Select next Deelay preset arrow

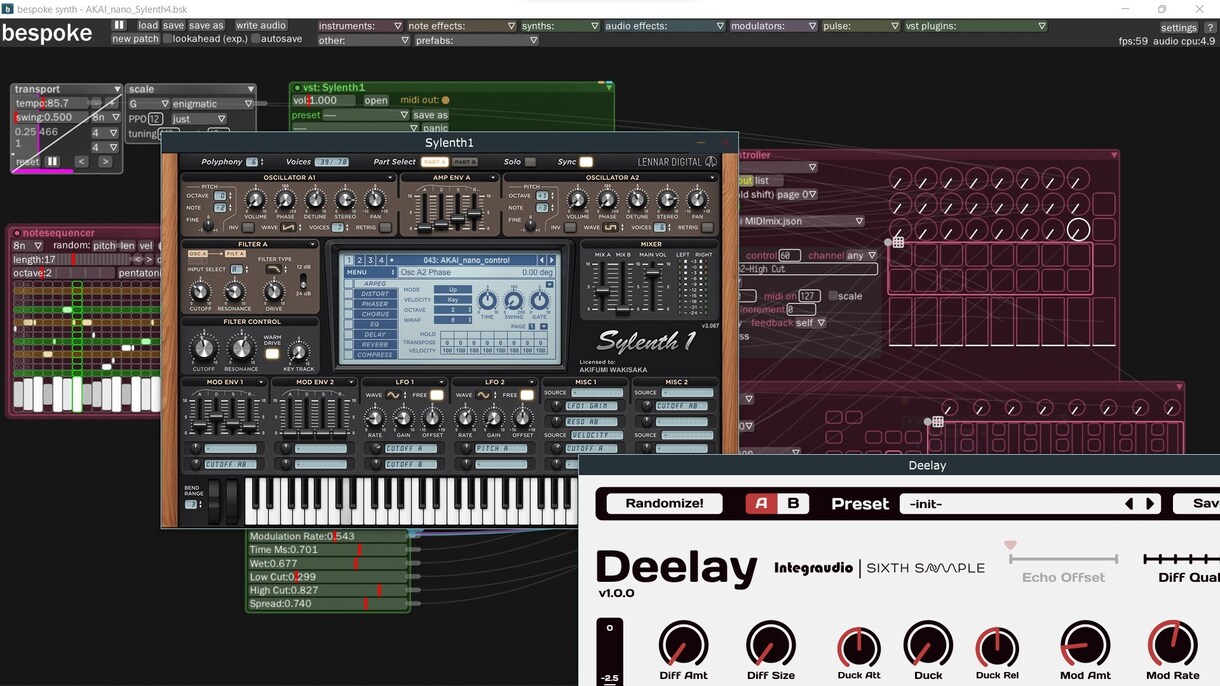tap(1150, 504)
